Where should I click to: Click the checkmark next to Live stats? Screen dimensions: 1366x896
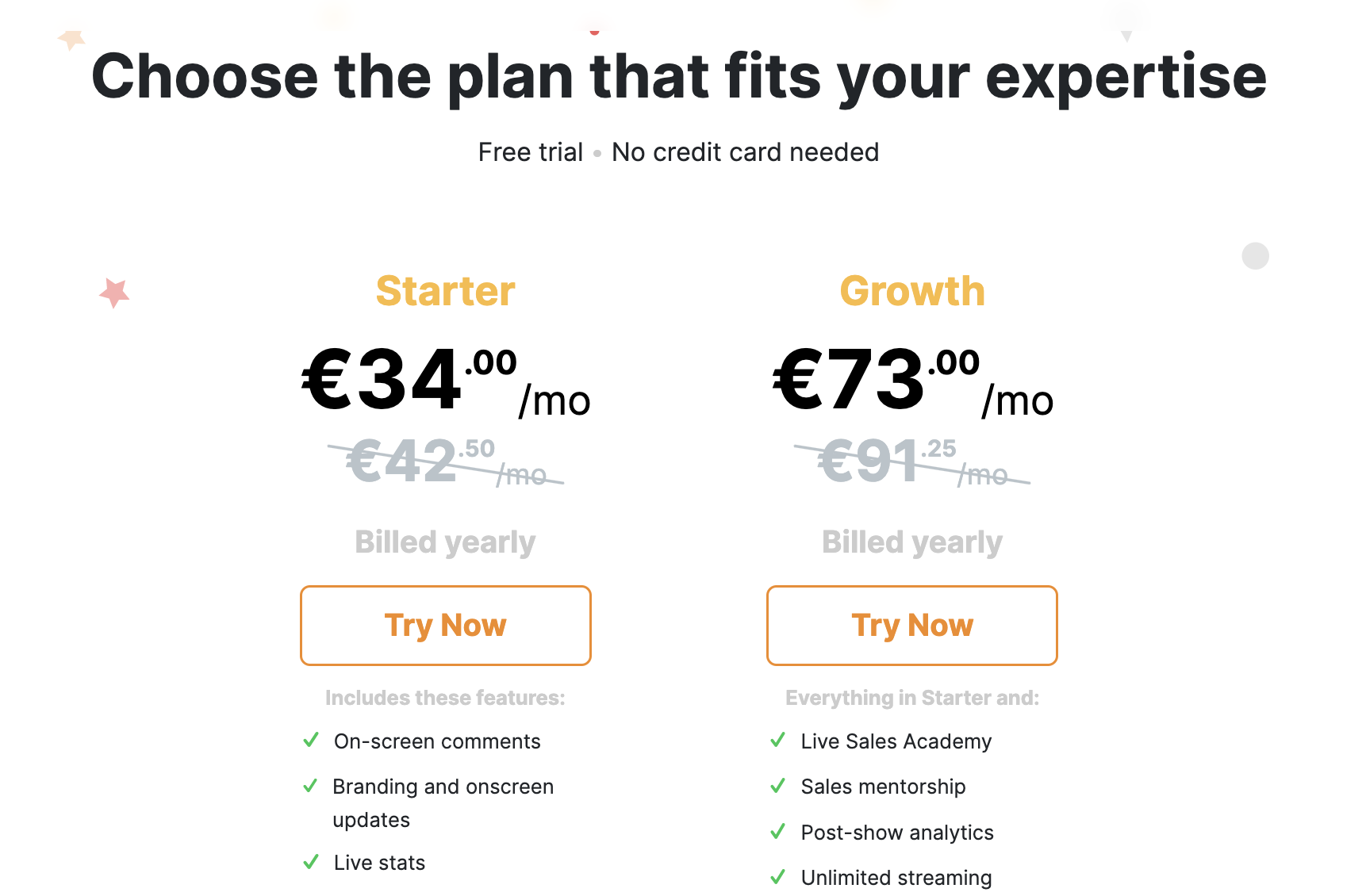point(311,862)
